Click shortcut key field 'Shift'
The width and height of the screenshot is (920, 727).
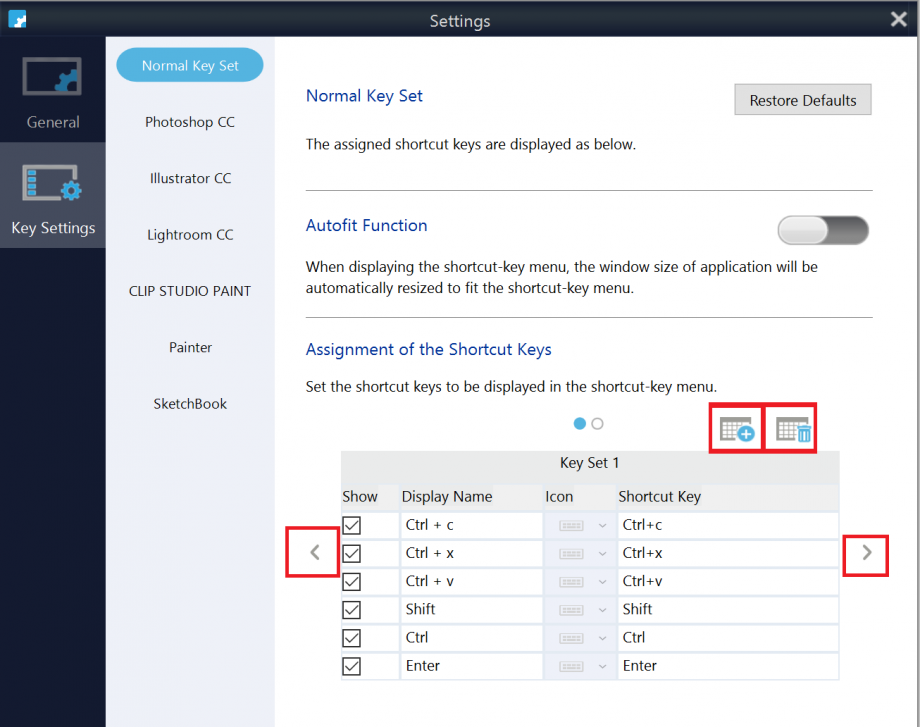point(728,610)
